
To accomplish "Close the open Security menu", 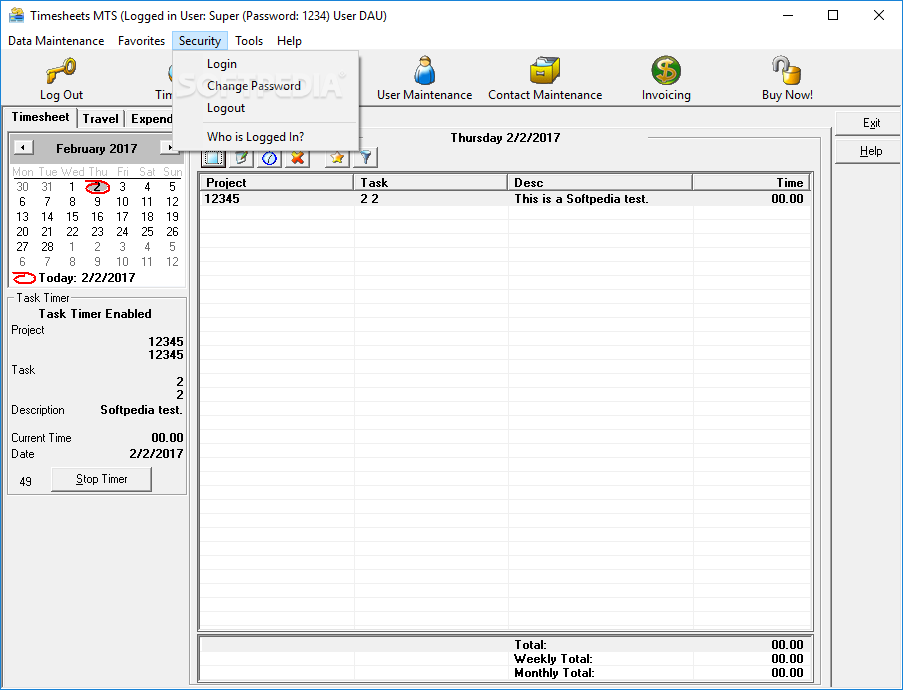I will coord(200,41).
